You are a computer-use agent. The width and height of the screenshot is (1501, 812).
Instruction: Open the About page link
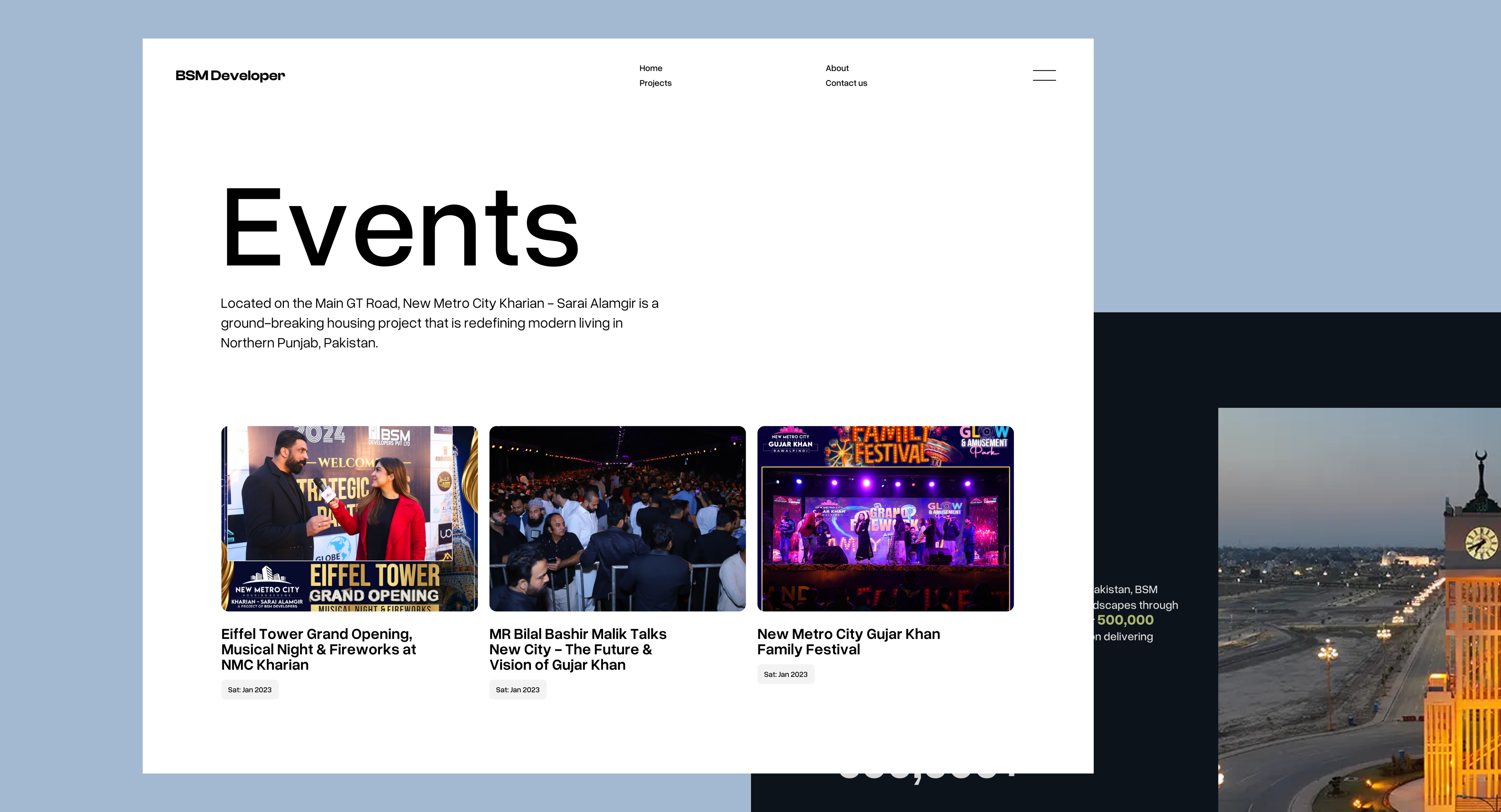[837, 68]
